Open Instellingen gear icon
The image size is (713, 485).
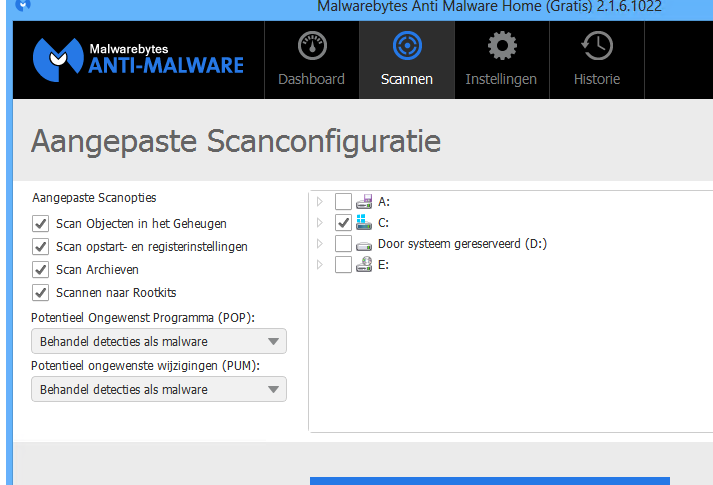(x=501, y=46)
